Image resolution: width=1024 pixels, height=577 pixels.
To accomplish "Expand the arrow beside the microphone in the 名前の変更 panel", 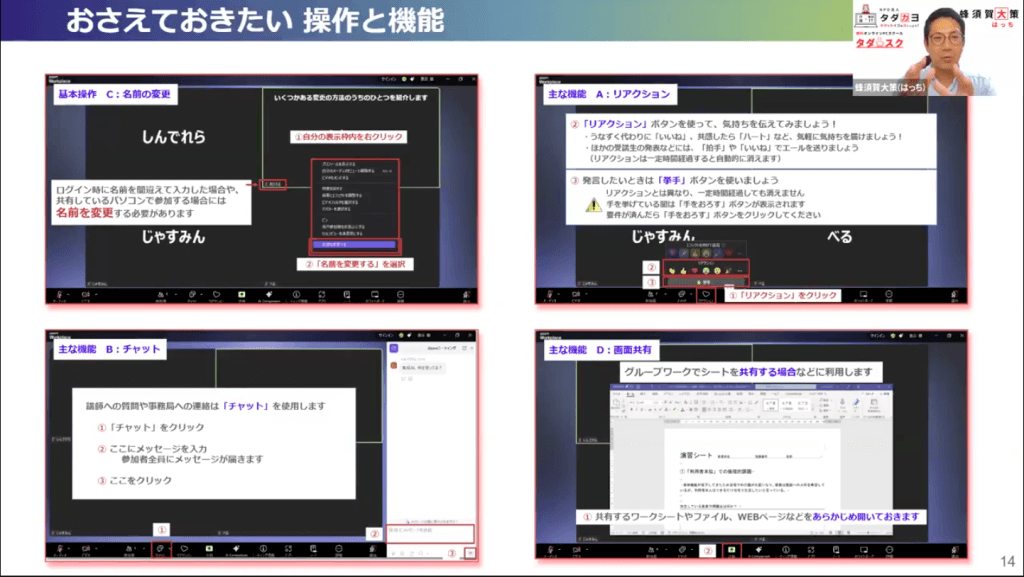I will pyautogui.click(x=69, y=293).
